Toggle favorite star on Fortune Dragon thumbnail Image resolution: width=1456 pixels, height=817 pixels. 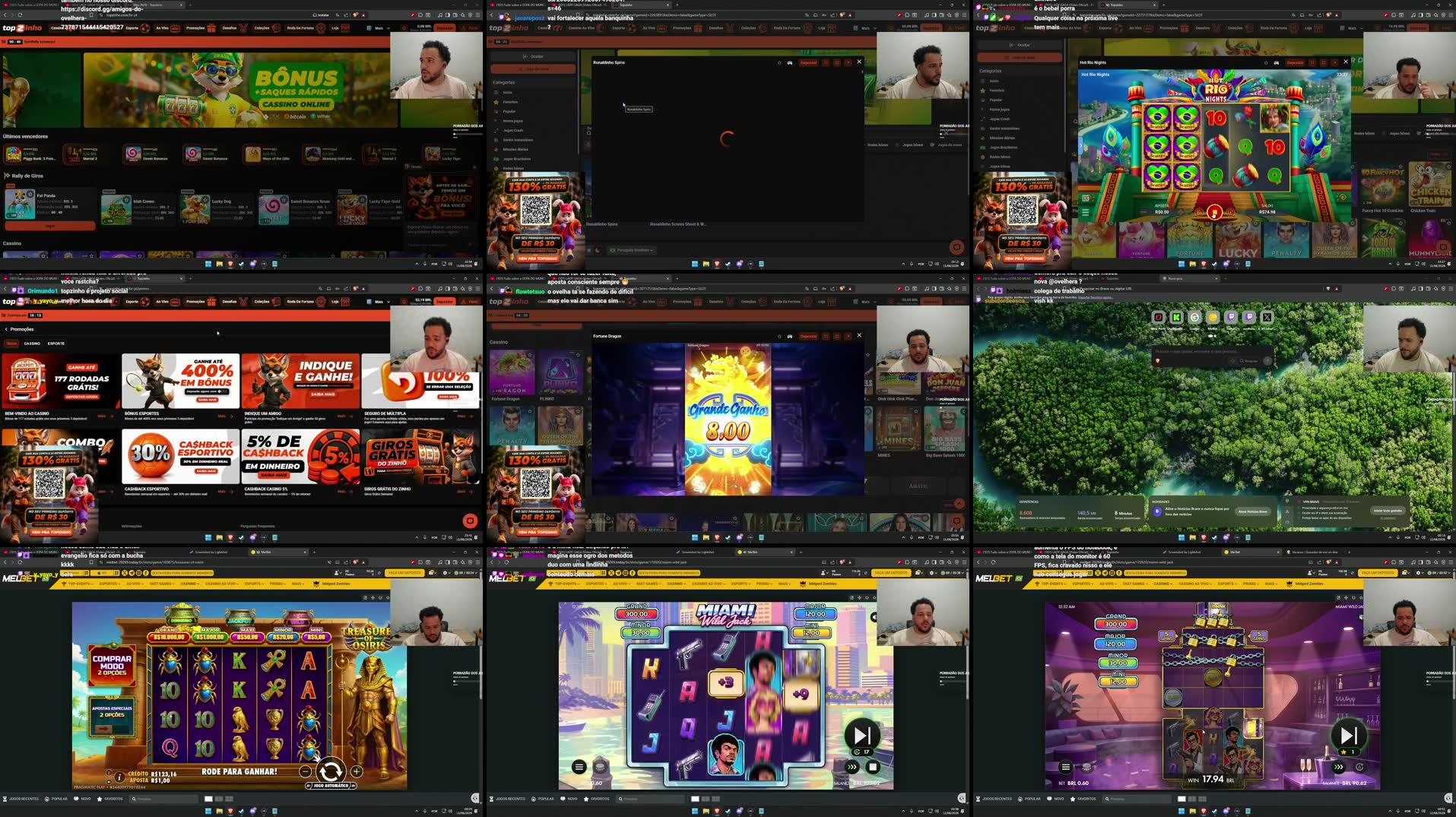click(529, 355)
